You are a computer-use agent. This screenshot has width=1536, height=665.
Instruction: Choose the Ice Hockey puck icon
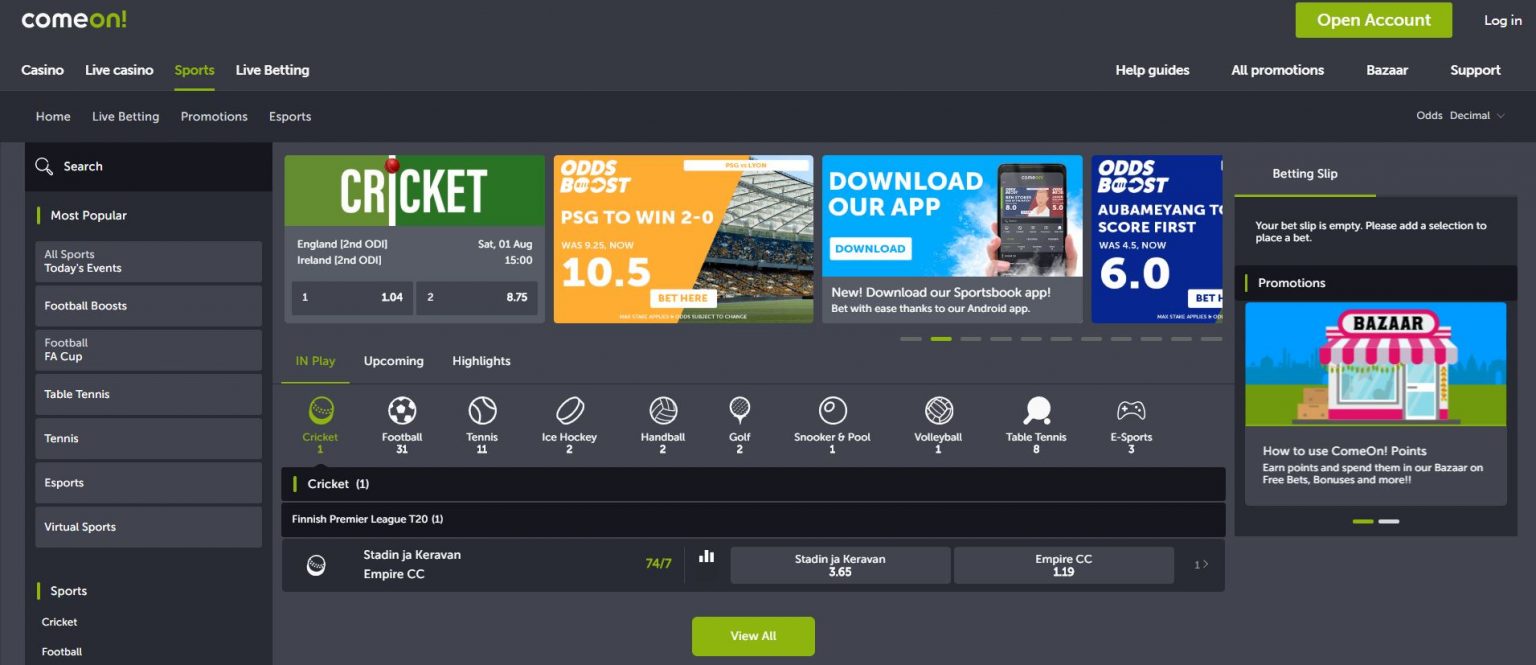569,411
